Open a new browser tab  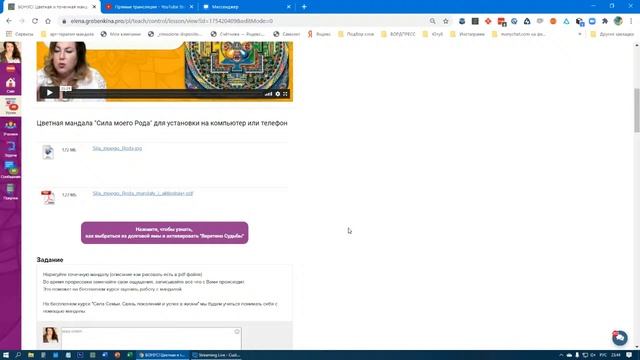click(304, 7)
